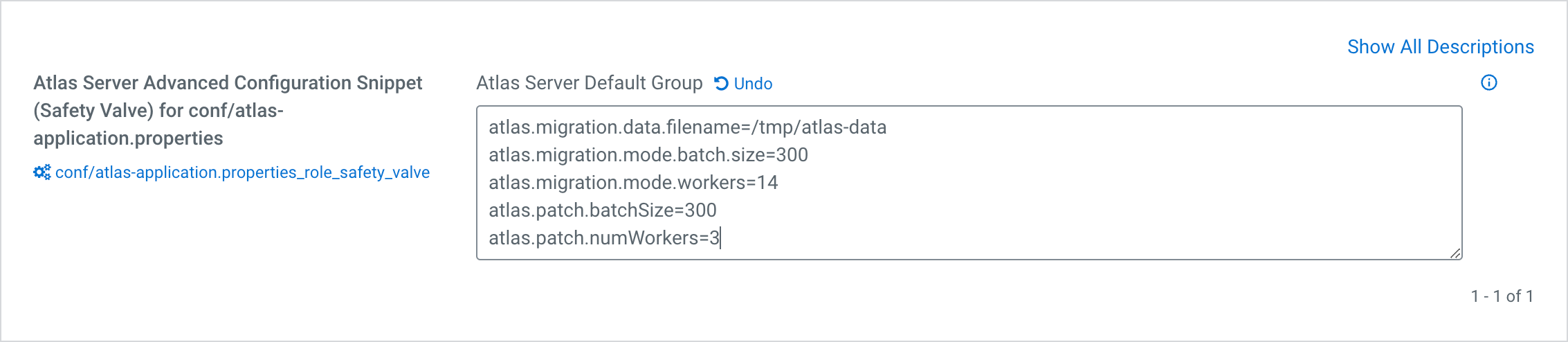Click the value 14 in the workers line

(767, 183)
